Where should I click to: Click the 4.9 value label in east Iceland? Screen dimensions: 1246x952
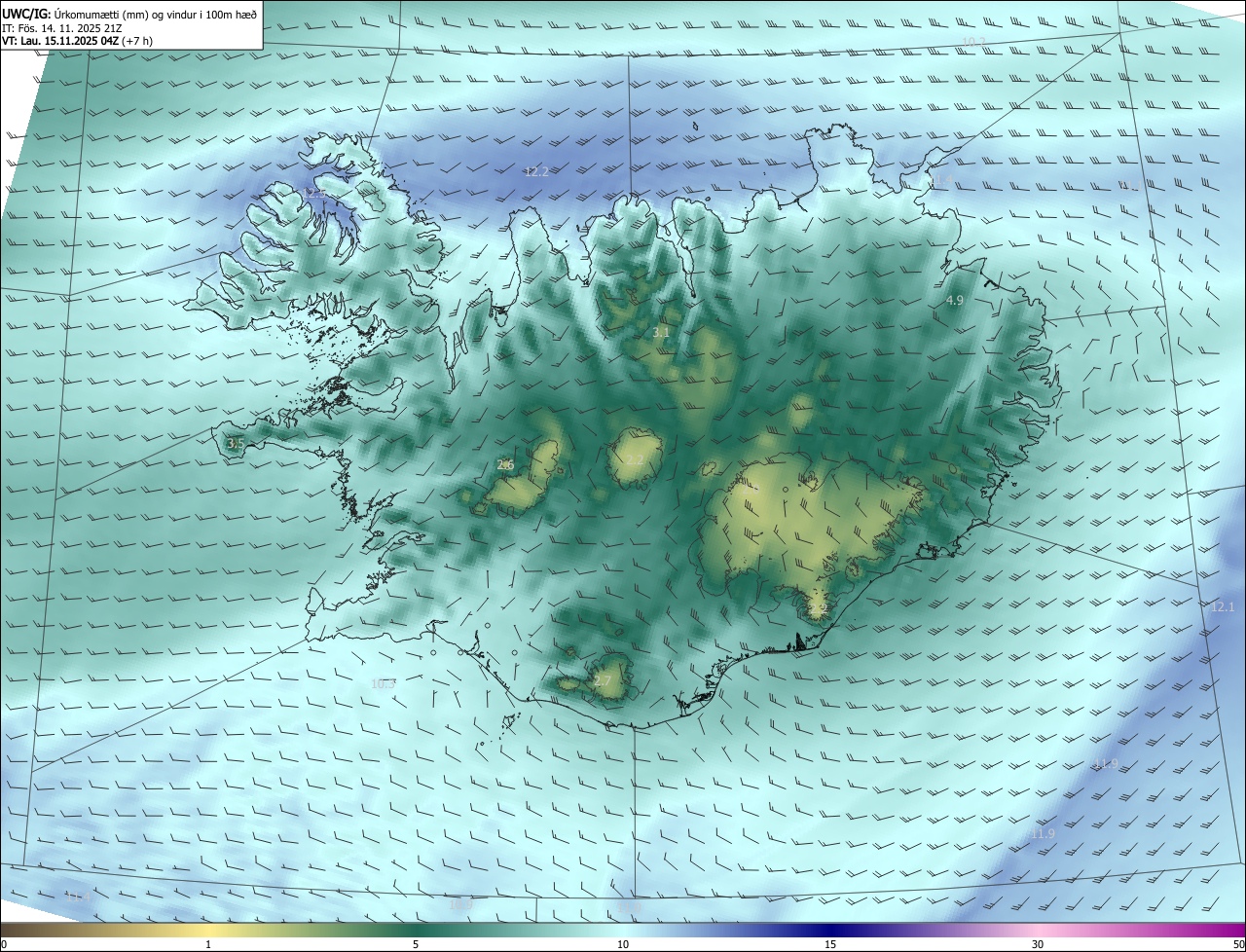click(x=955, y=301)
